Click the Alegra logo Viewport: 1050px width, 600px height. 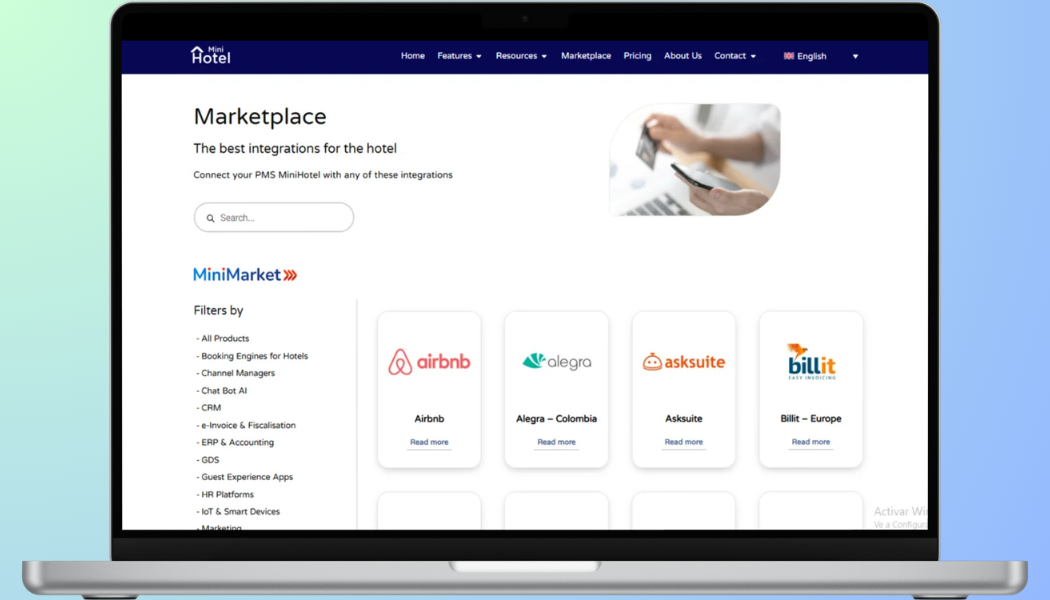click(x=556, y=362)
